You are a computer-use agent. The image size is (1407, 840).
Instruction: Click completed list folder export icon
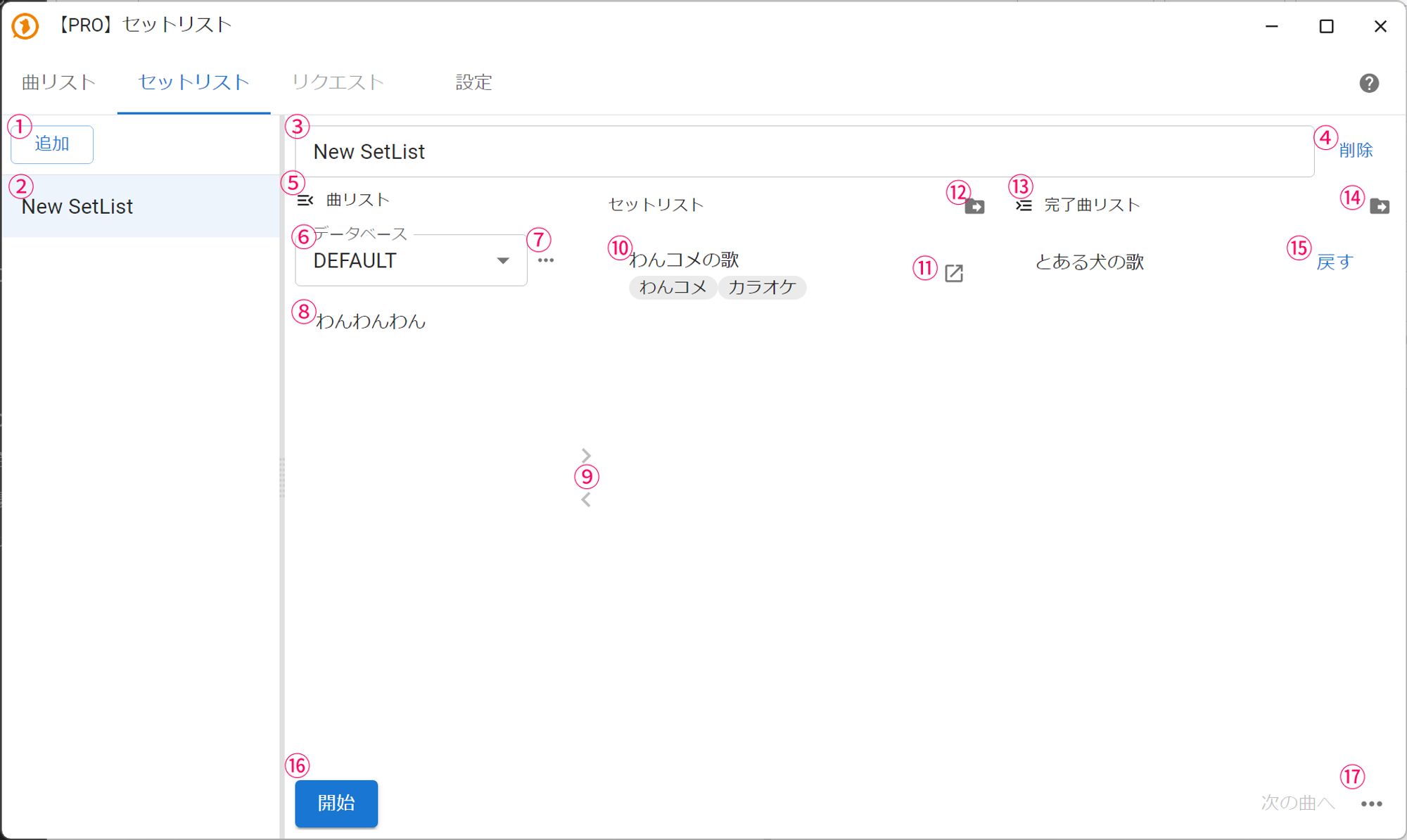(x=1379, y=206)
